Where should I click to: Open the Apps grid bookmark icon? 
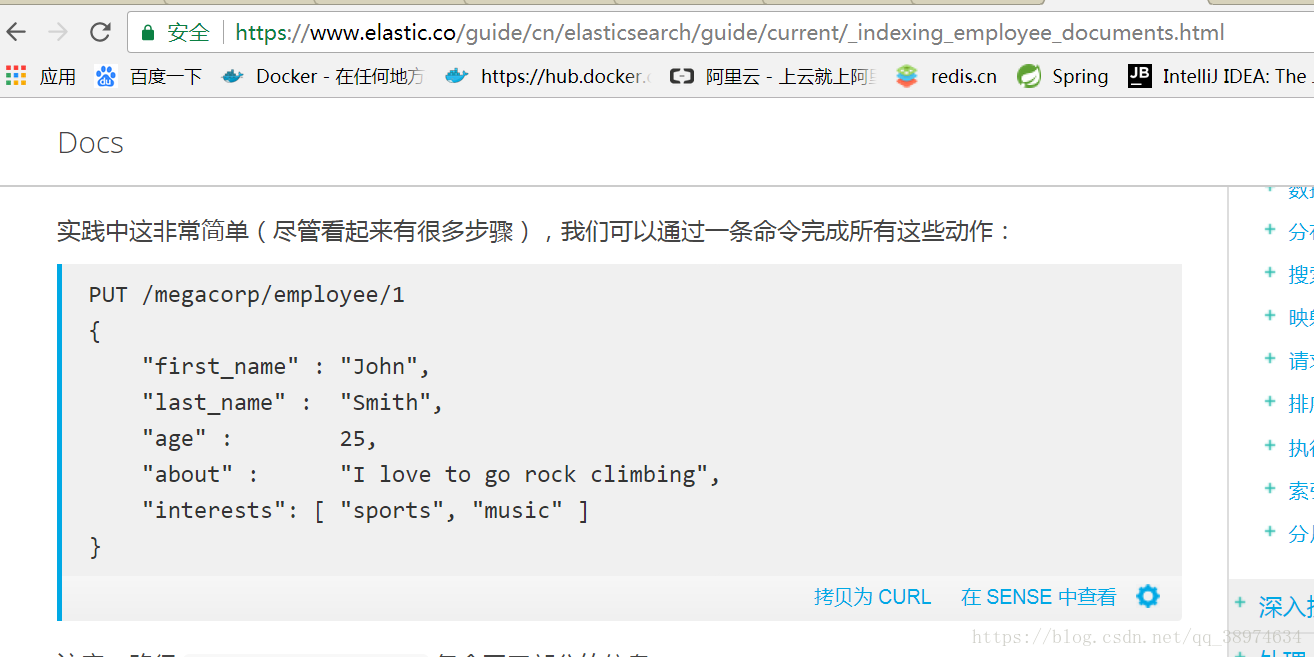point(15,75)
